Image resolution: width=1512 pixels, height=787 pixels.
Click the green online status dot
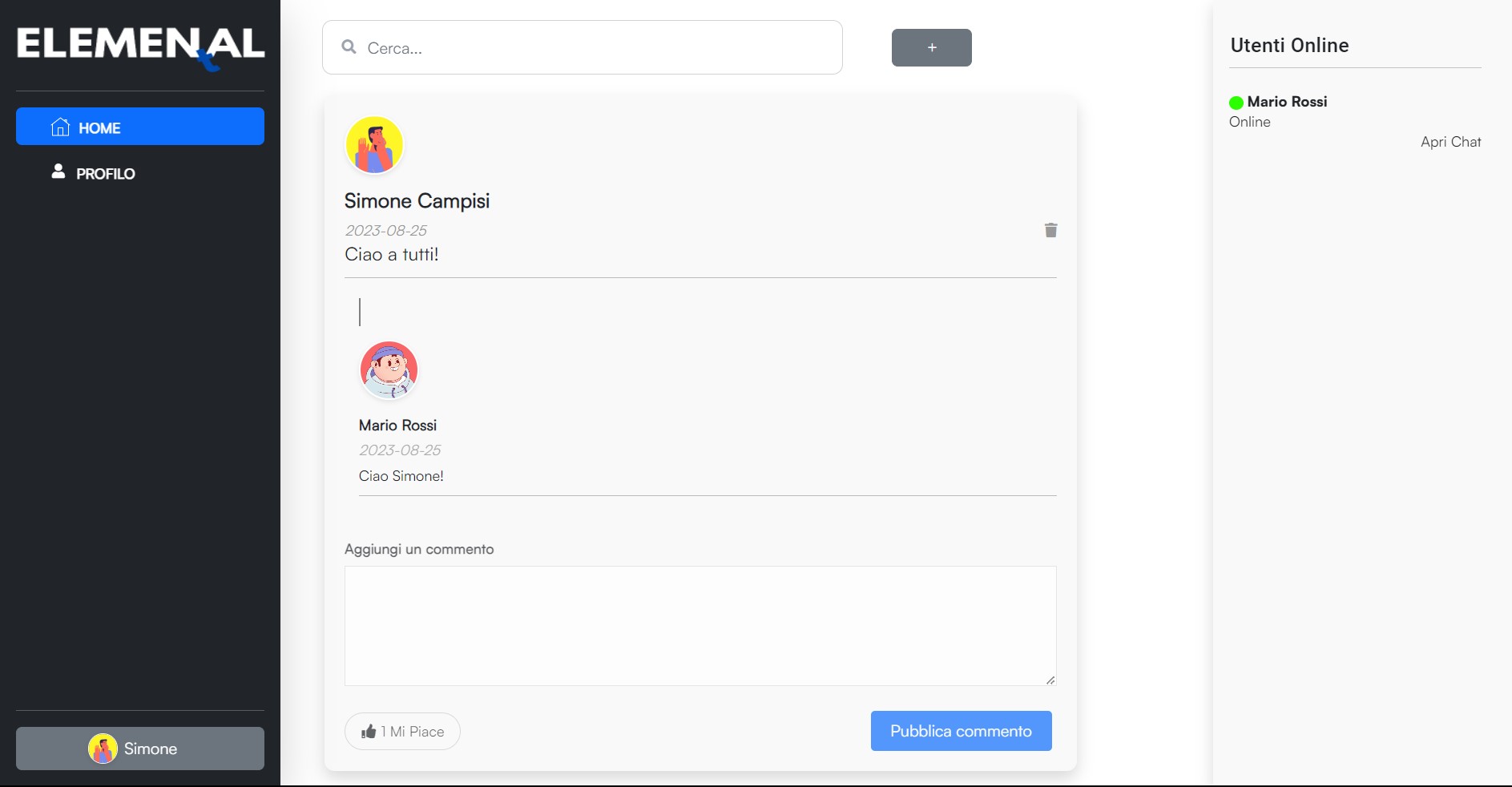click(x=1236, y=103)
